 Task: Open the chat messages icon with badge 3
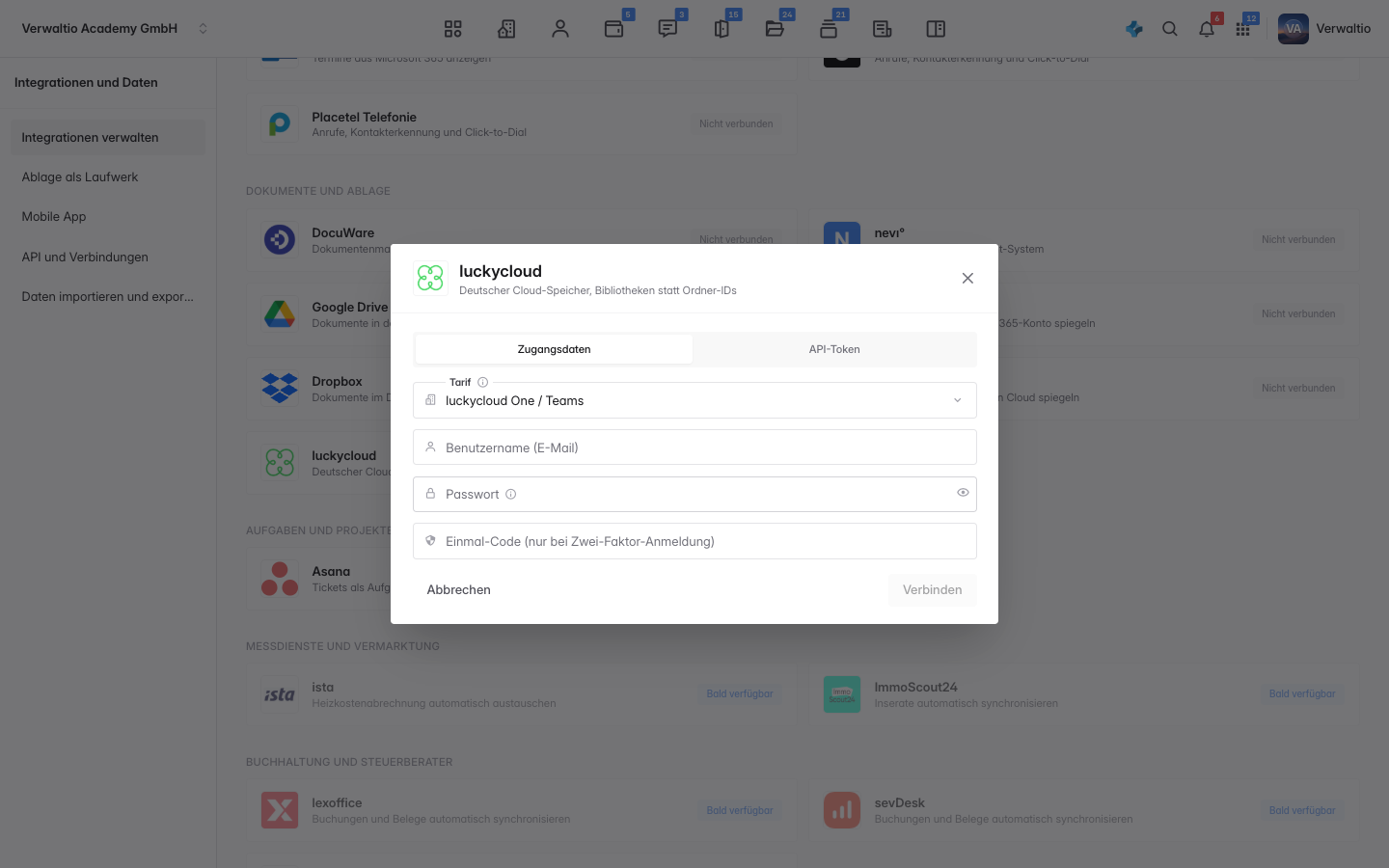(x=667, y=29)
